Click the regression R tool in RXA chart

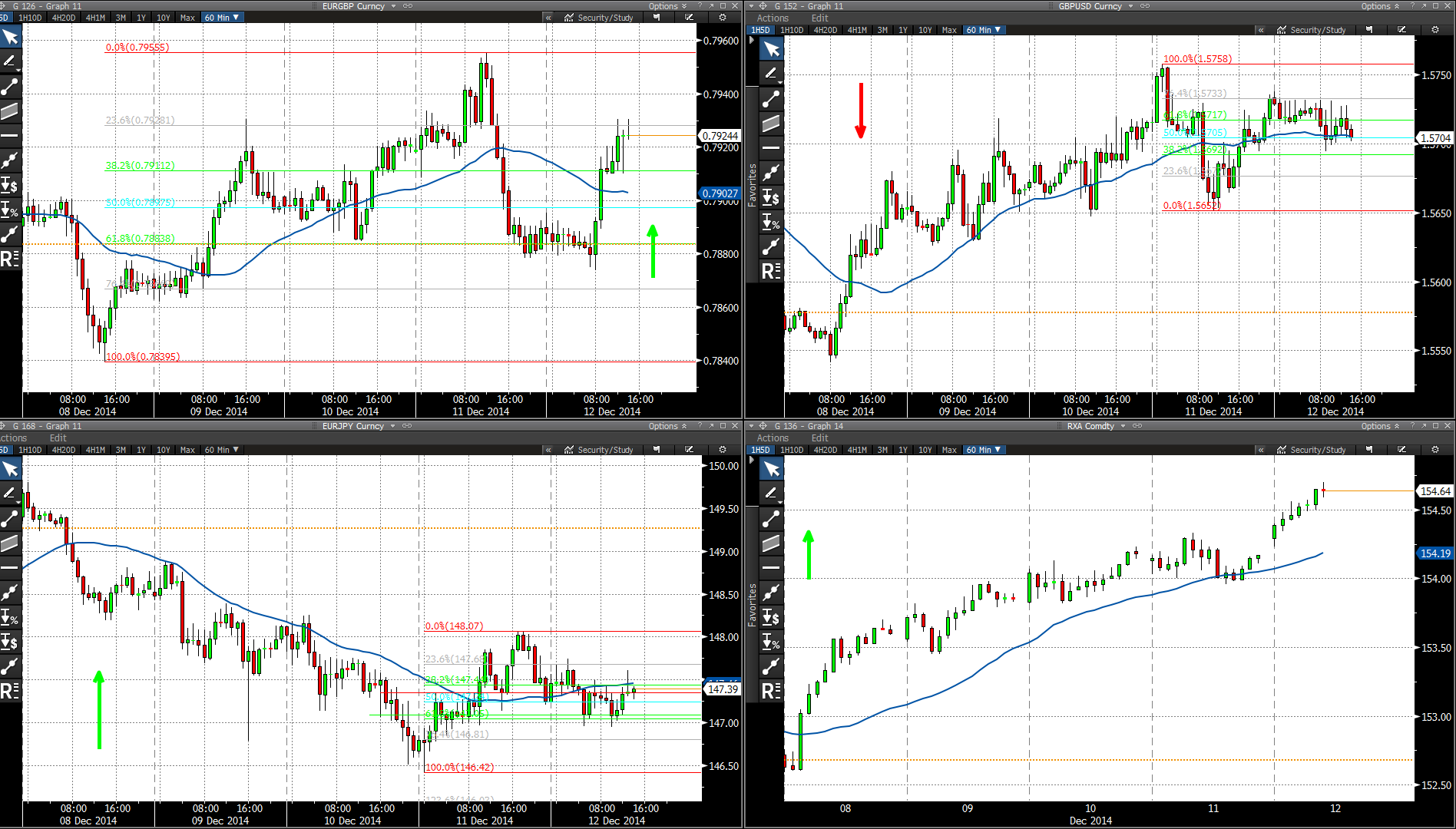[771, 691]
